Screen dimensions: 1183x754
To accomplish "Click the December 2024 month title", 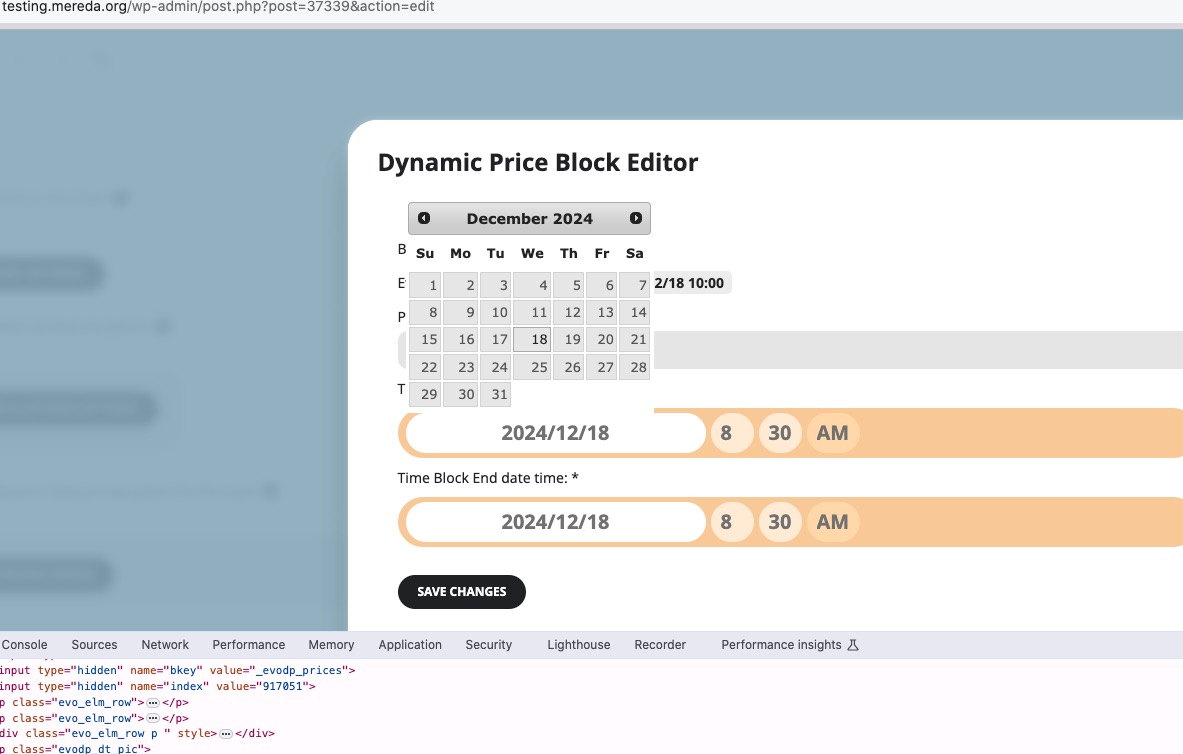I will pyautogui.click(x=530, y=219).
